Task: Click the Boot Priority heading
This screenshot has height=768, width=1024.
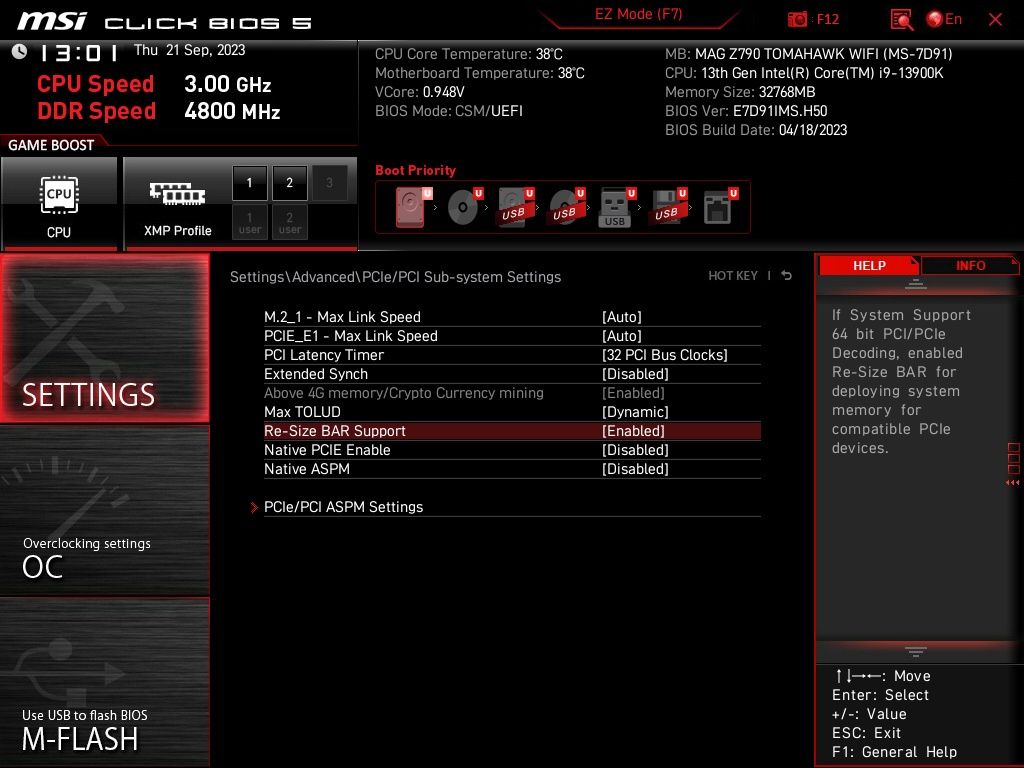Action: point(415,170)
